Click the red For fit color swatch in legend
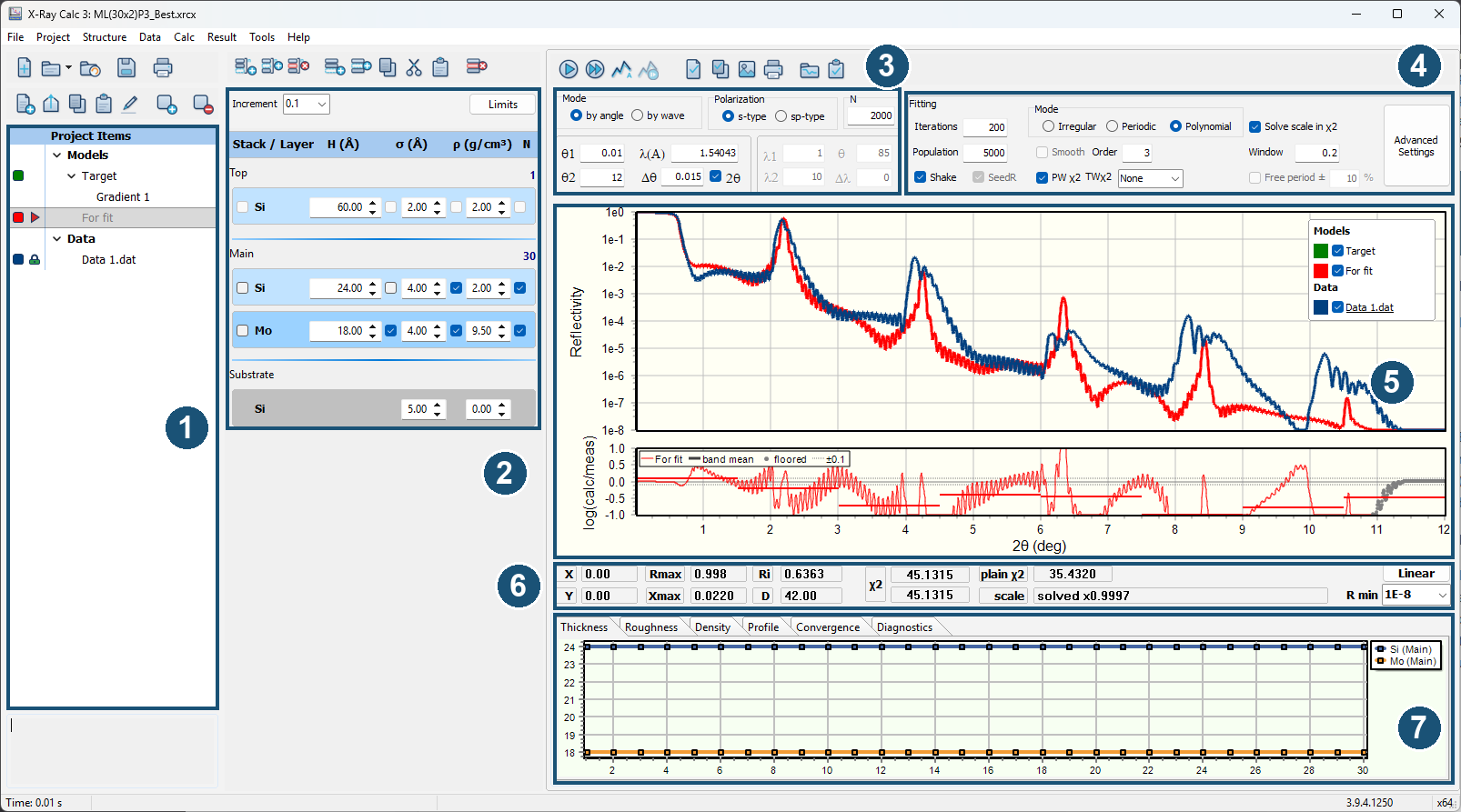Viewport: 1461px width, 812px height. (1321, 271)
